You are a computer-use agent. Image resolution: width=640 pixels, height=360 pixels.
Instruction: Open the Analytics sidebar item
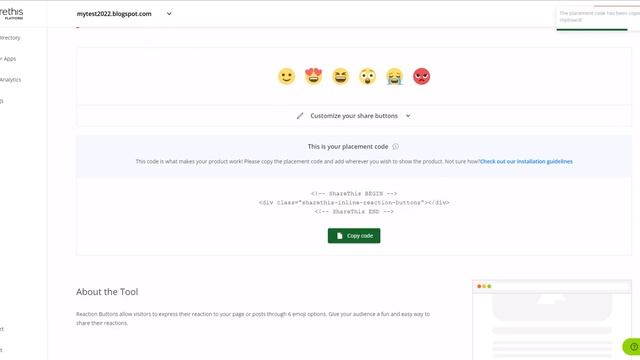point(10,80)
